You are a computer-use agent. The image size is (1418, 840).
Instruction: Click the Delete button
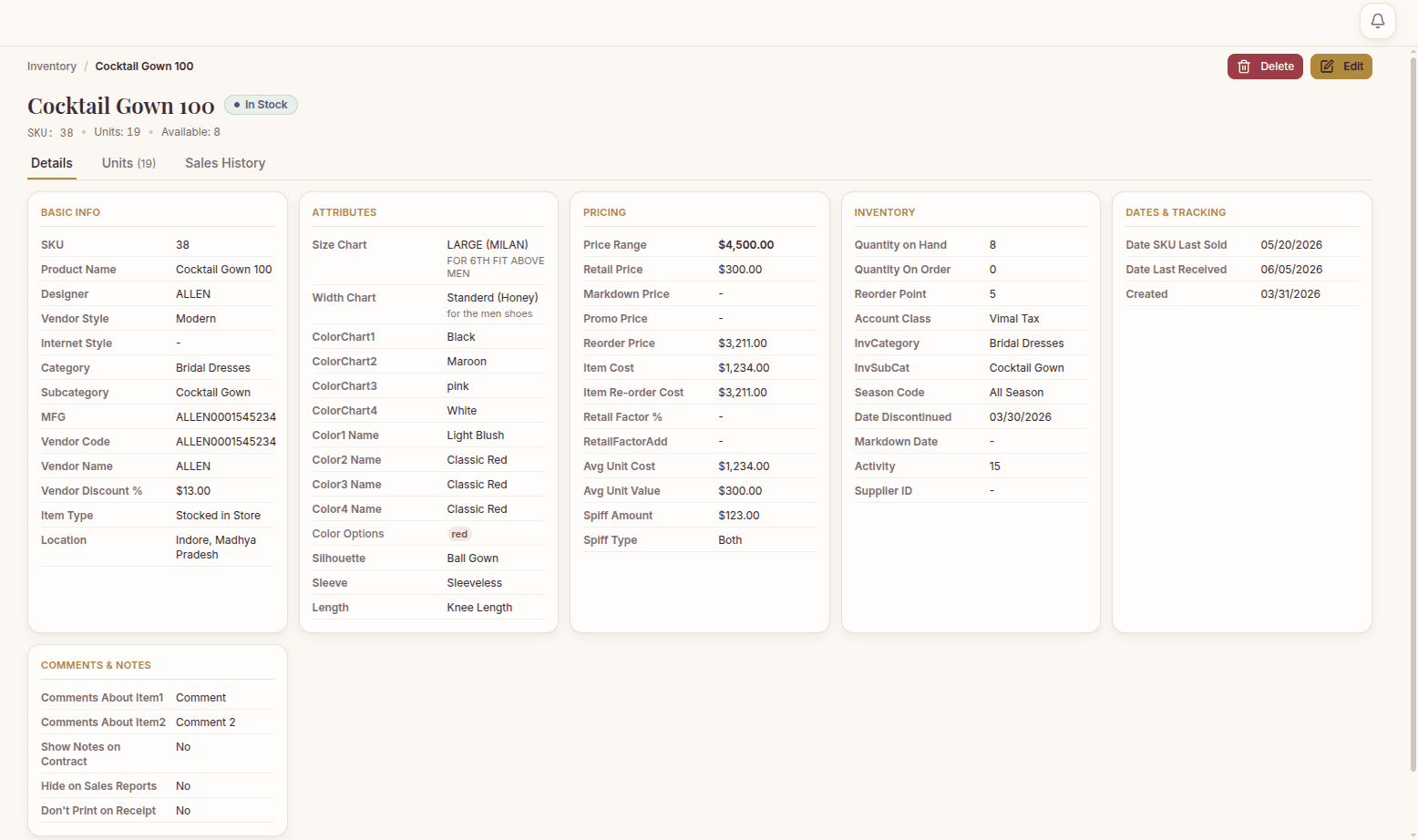[1265, 67]
